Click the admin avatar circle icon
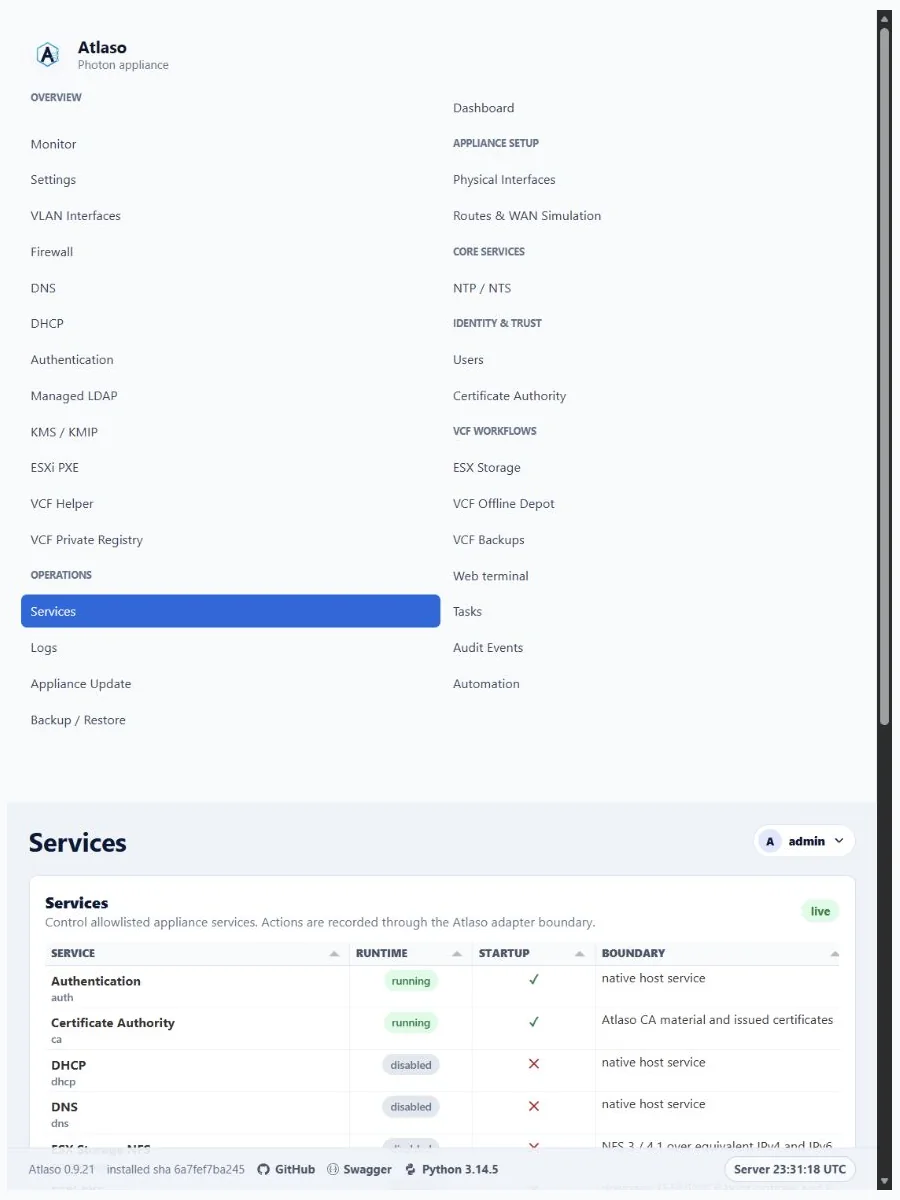900x1200 pixels. coord(769,841)
